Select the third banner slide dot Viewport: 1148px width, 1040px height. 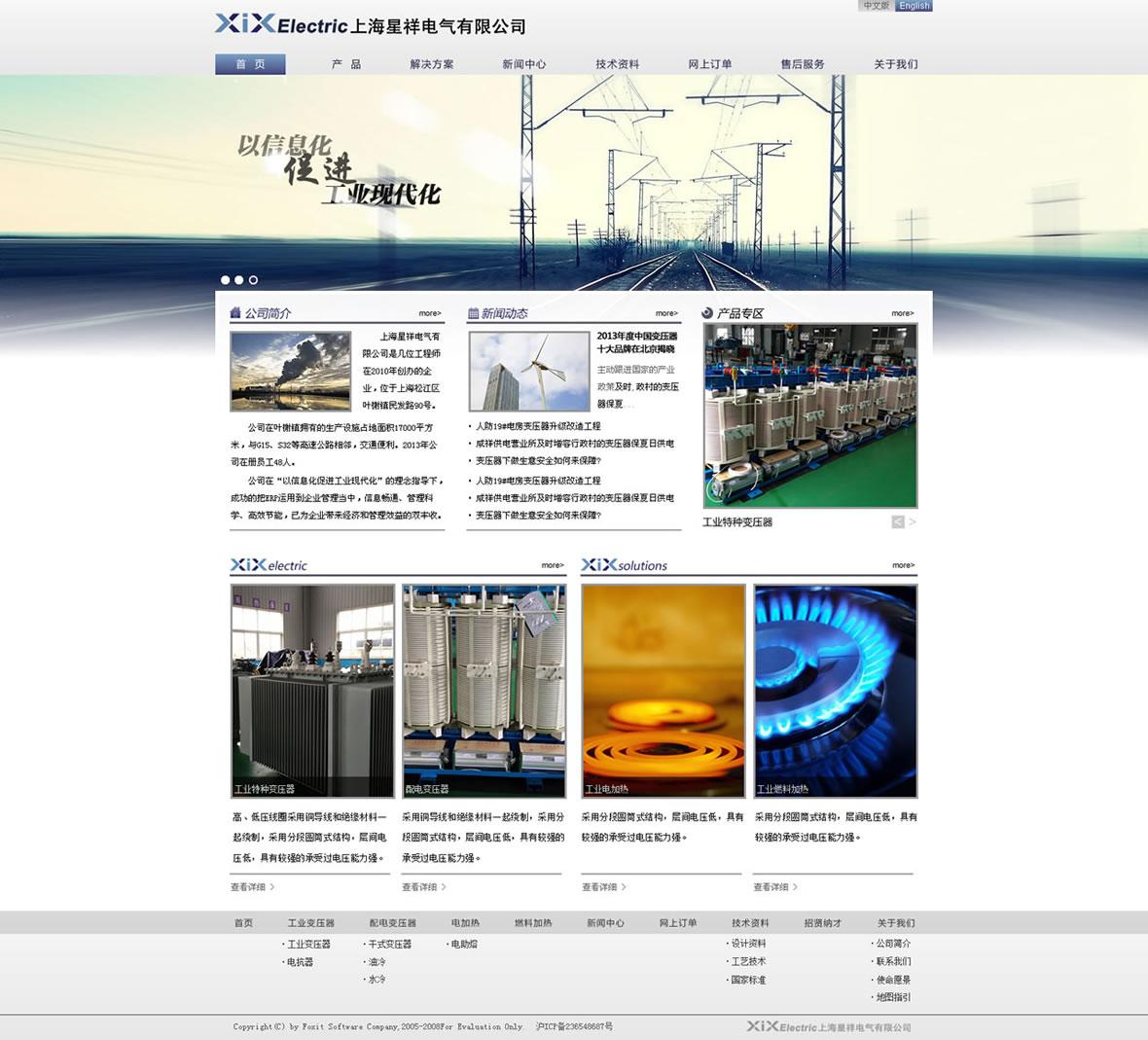point(253,280)
